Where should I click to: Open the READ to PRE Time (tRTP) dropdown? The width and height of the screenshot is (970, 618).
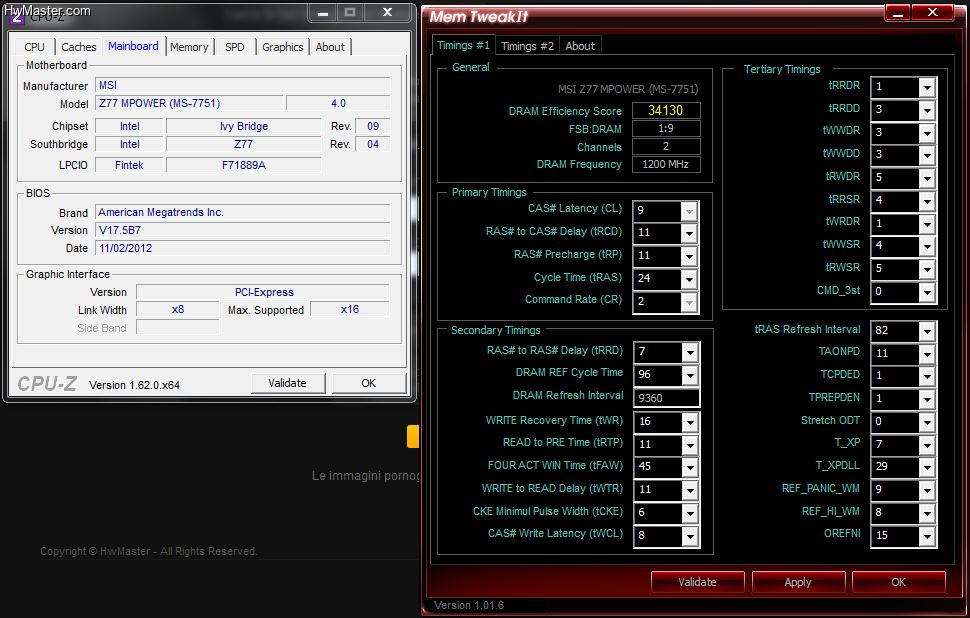pyautogui.click(x=690, y=445)
